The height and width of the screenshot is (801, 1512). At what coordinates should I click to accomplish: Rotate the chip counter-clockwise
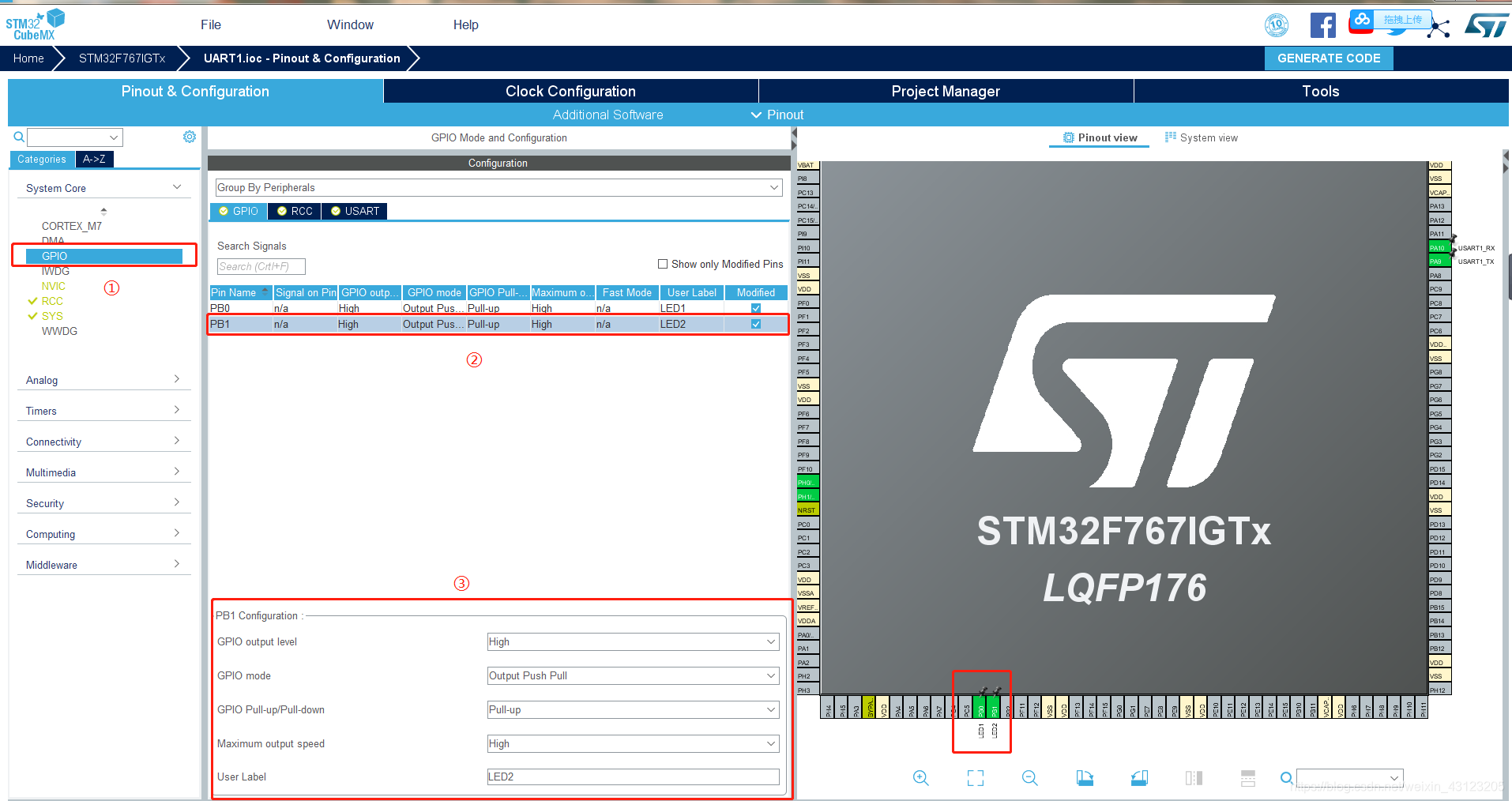coord(1139,778)
